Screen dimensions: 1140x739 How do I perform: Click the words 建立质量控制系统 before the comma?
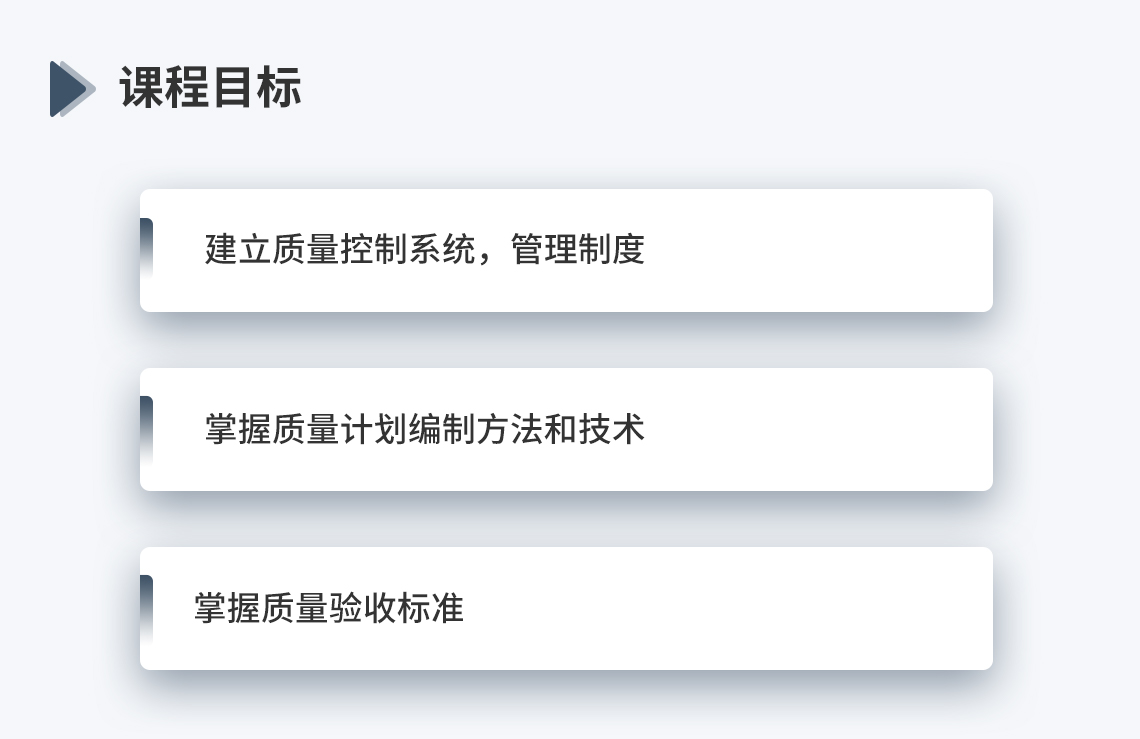tap(340, 249)
